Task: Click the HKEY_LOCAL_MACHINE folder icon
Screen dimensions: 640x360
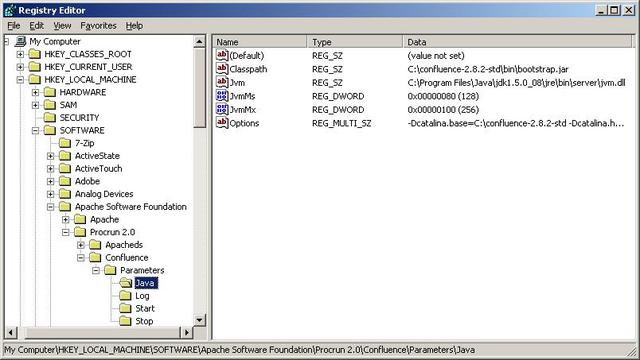Action: click(35, 79)
